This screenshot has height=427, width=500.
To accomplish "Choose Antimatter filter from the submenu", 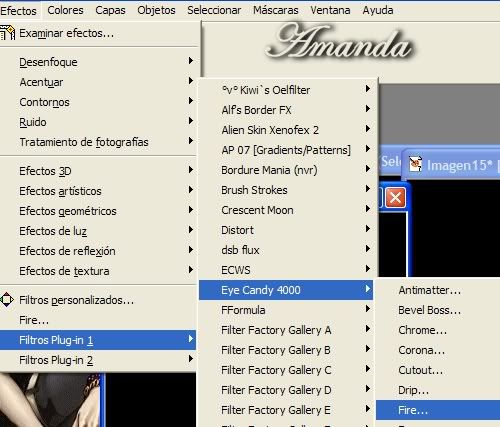I will [x=429, y=290].
